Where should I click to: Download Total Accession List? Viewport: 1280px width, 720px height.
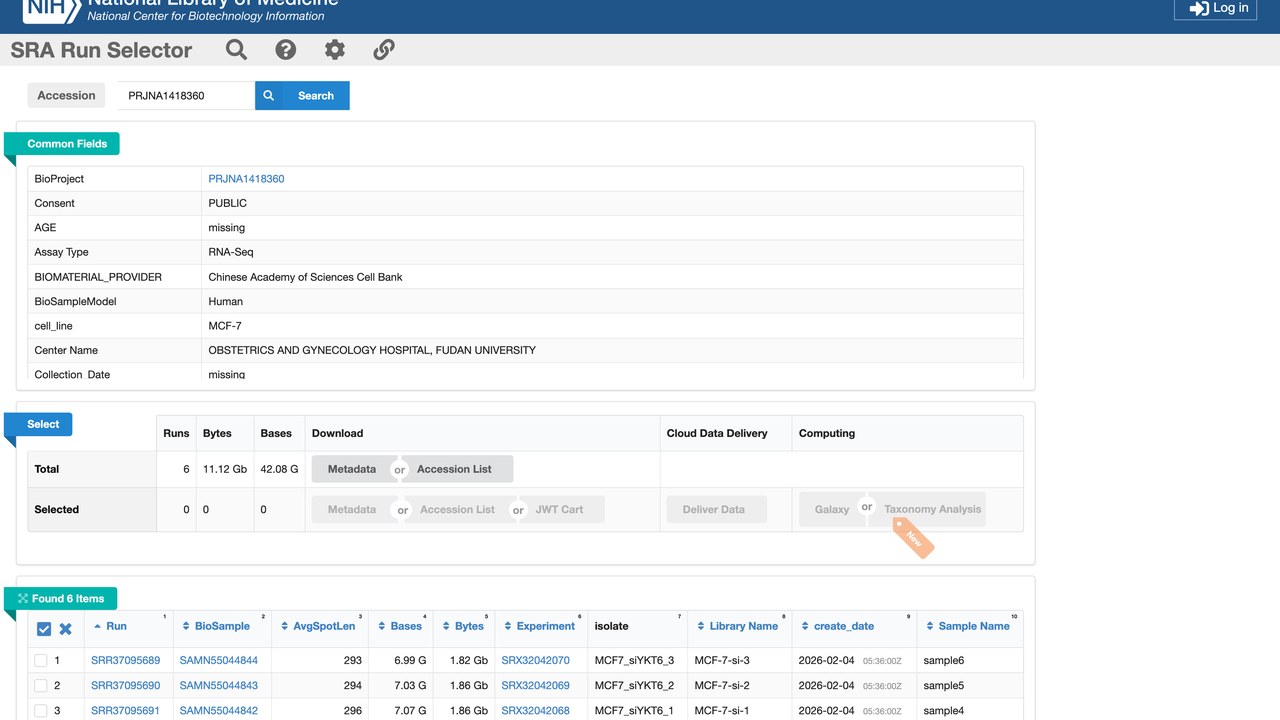pyautogui.click(x=454, y=469)
